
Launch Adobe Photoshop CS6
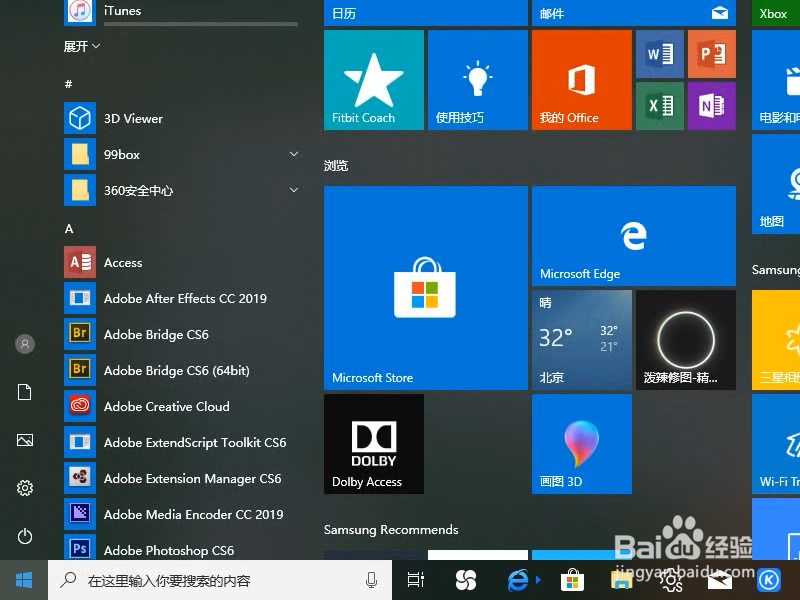(181, 547)
